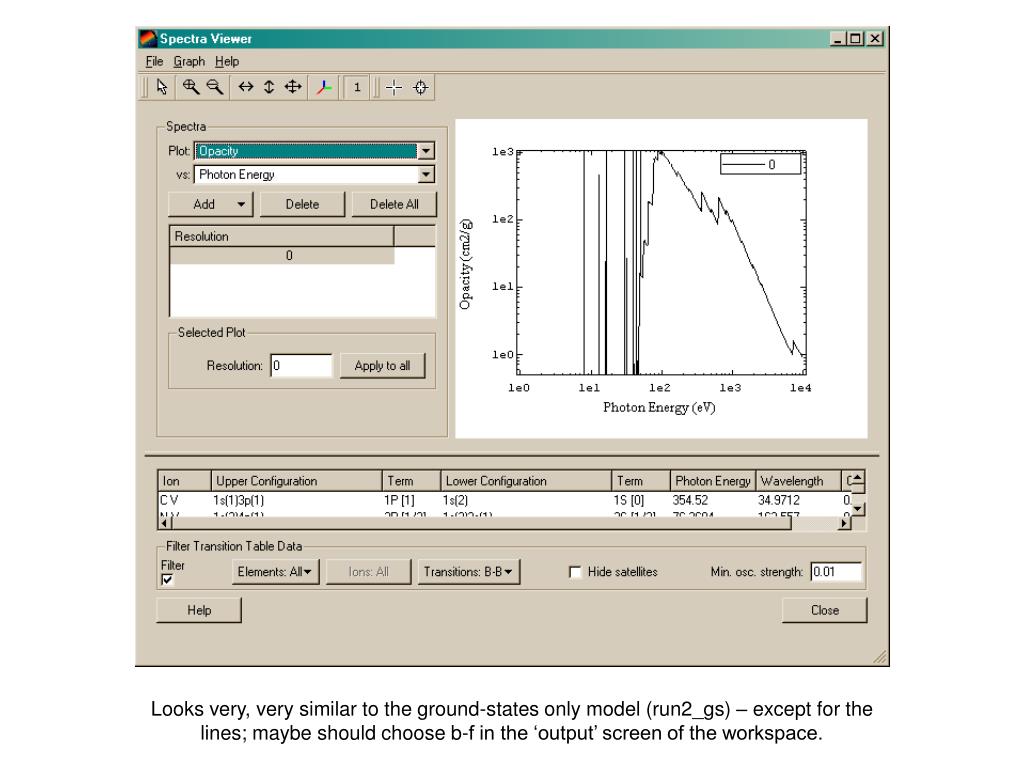This screenshot has width=1024, height=768.
Task: Click the Apply to all button
Action: click(382, 366)
